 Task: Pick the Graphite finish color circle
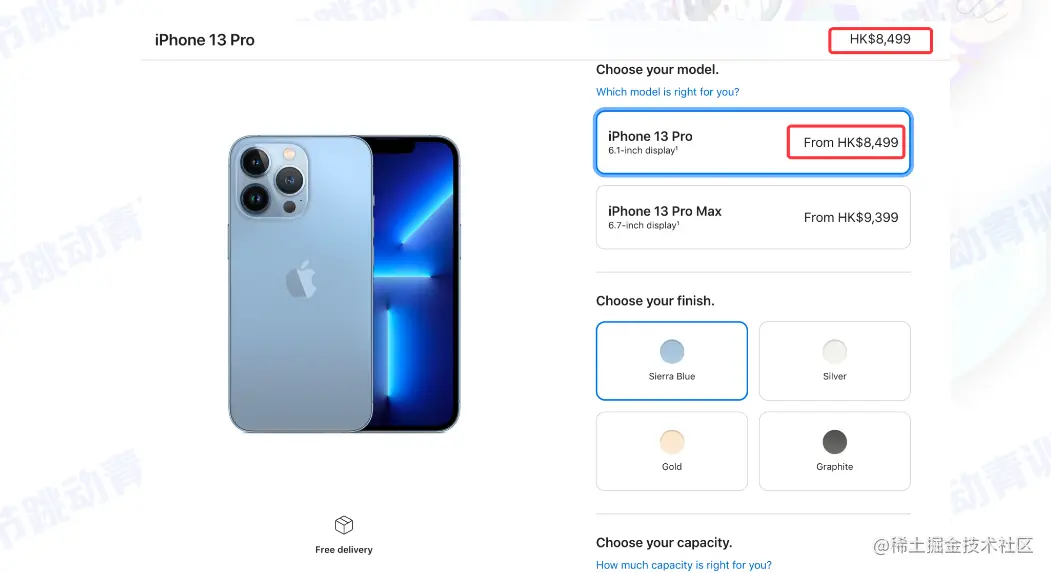point(834,442)
